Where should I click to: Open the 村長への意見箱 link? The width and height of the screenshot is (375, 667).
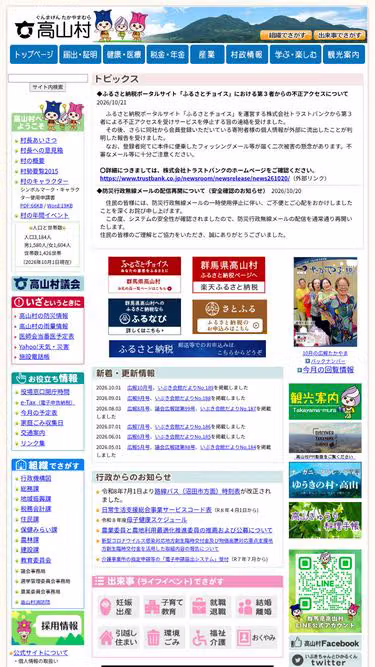[x=42, y=151]
